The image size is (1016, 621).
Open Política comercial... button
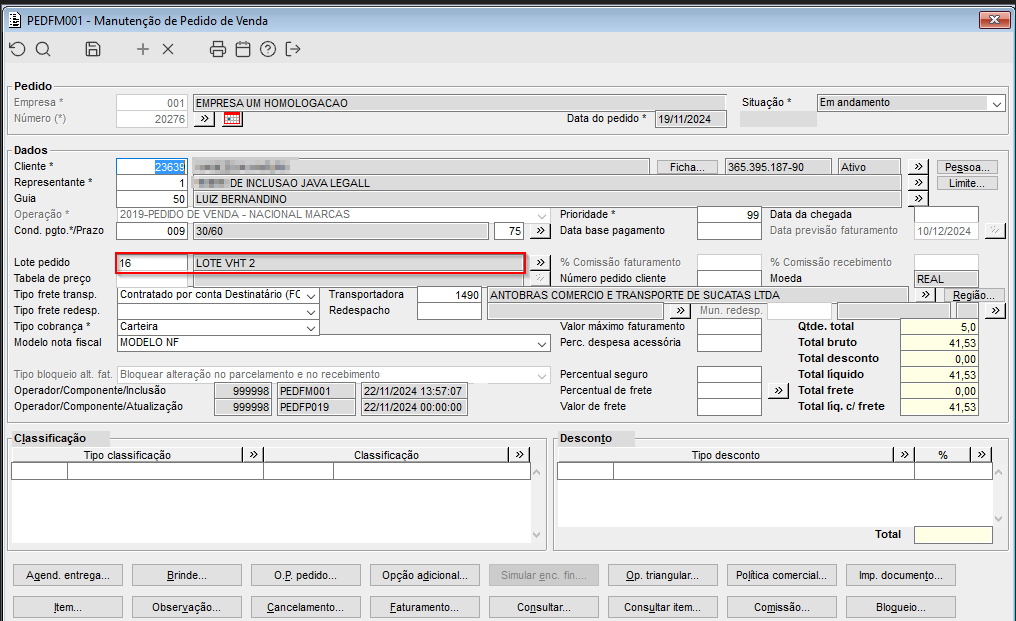pos(781,575)
